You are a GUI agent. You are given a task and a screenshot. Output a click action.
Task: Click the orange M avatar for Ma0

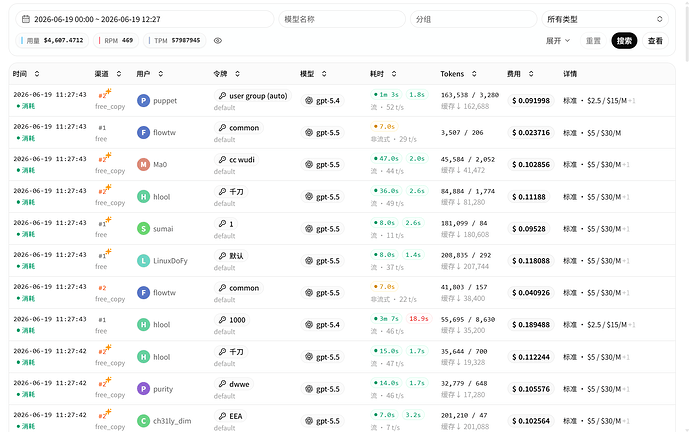pos(143,165)
